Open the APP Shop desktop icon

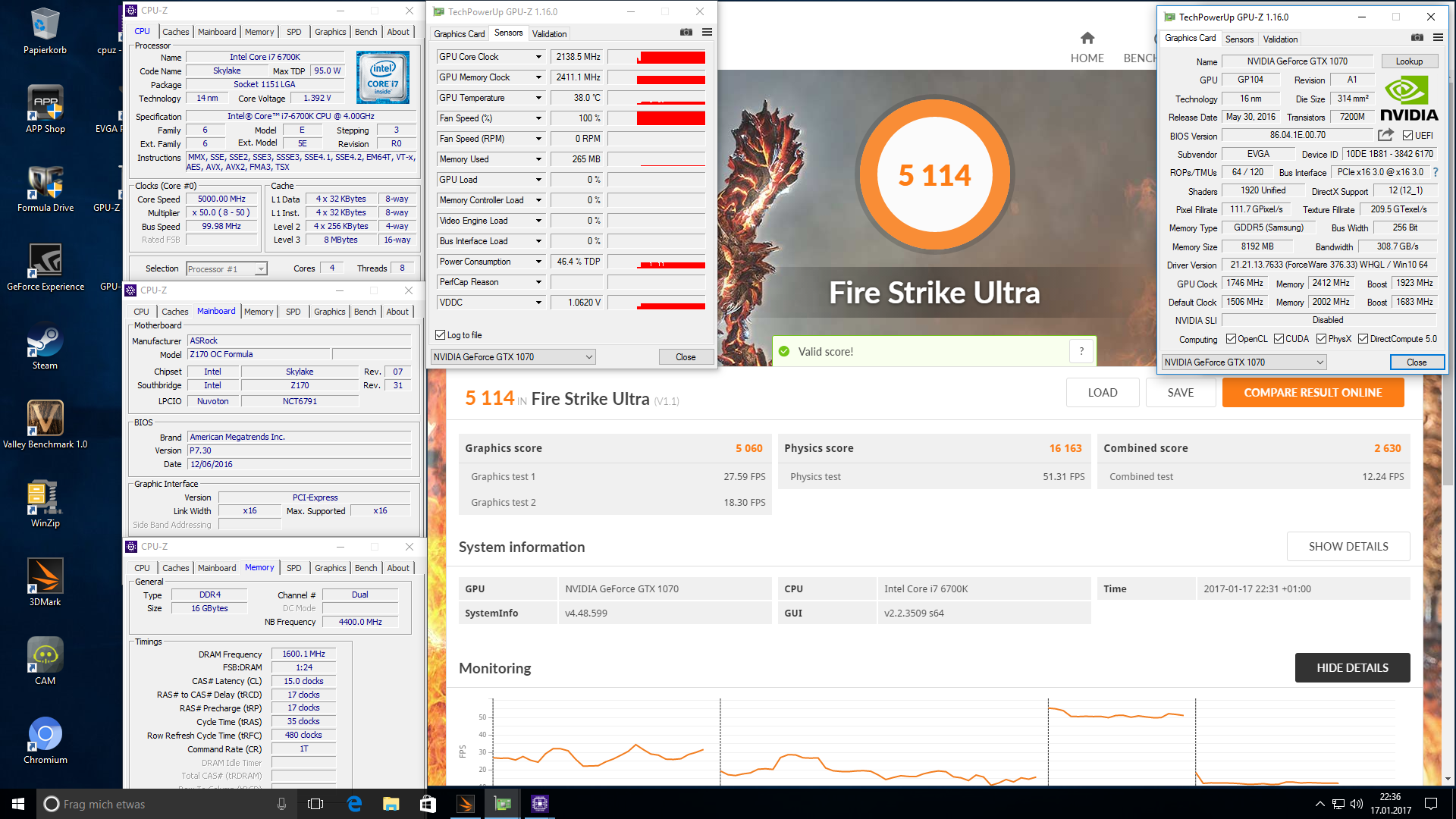(x=45, y=110)
